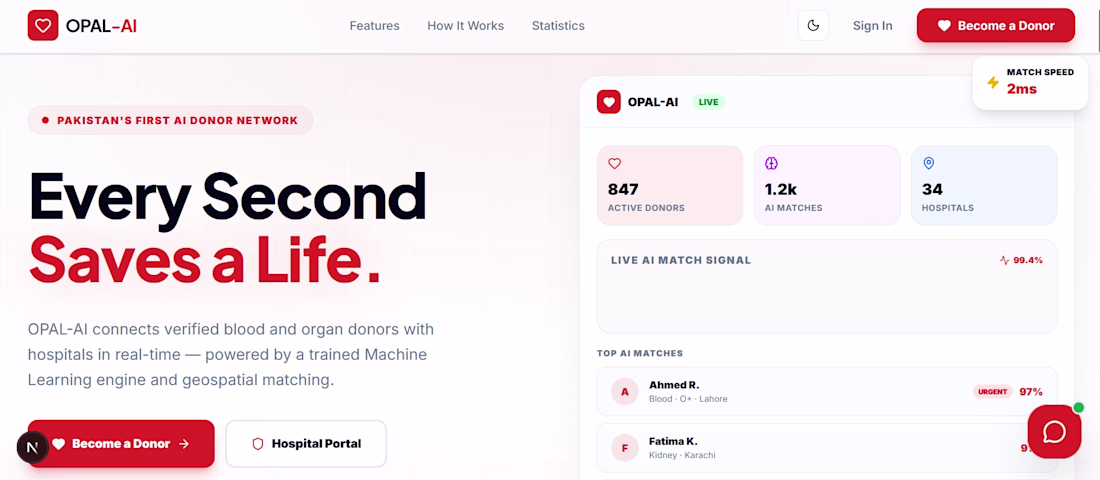The height and width of the screenshot is (480, 1100).
Task: Click the green LIVE badge
Action: [709, 102]
